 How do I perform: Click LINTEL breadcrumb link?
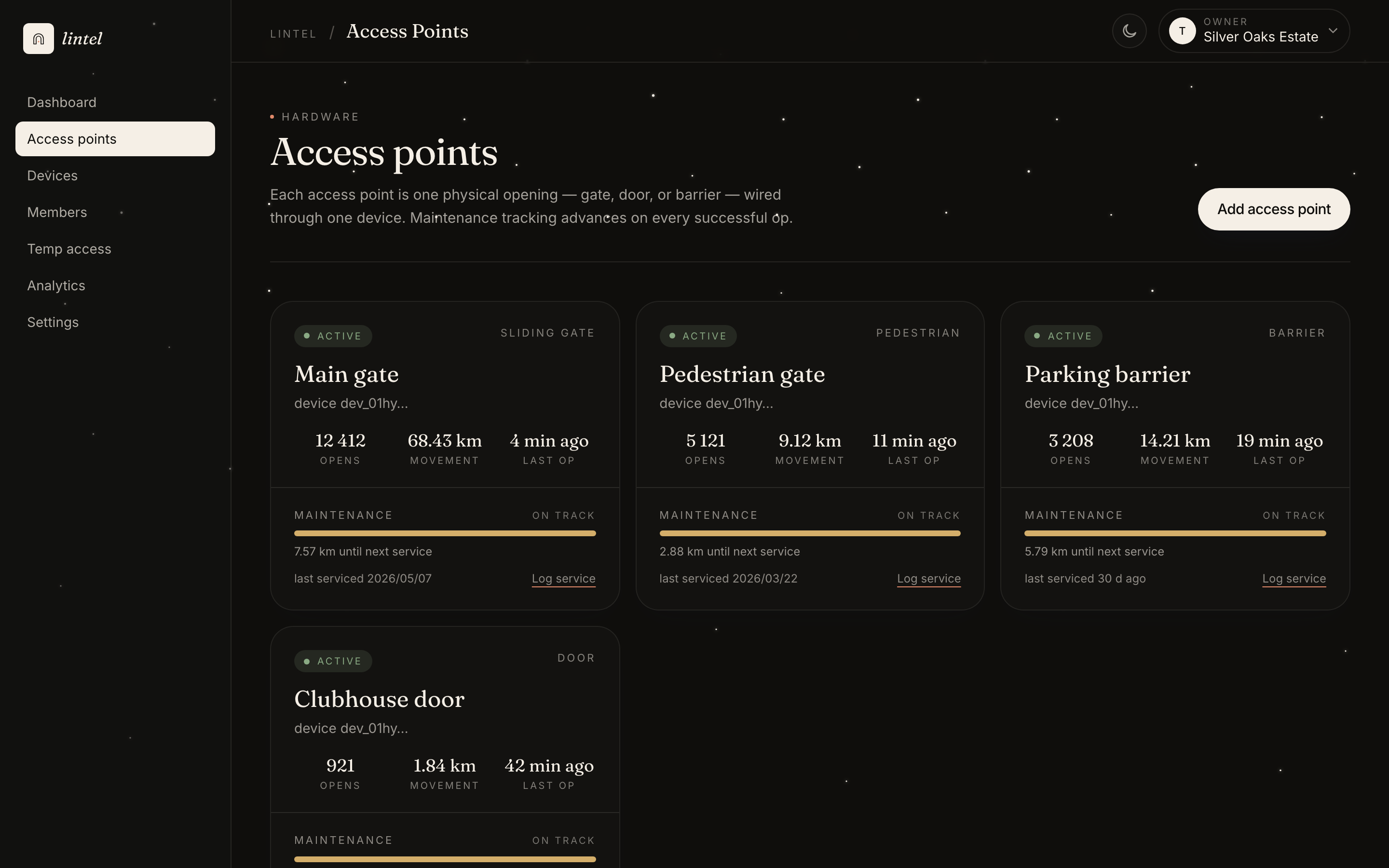(x=293, y=34)
